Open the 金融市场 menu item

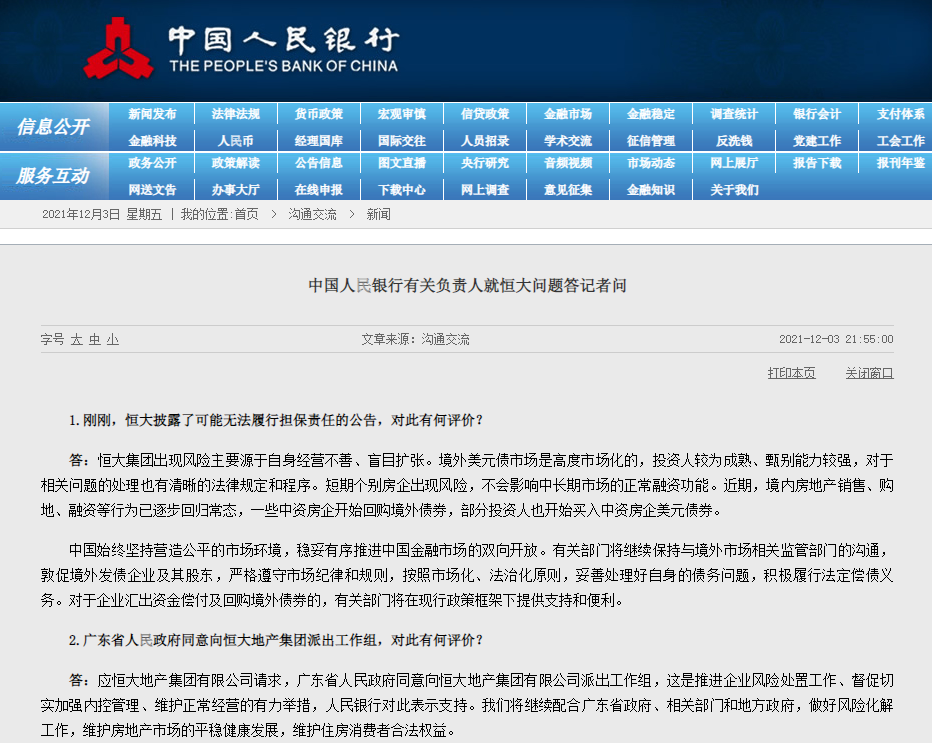[x=568, y=114]
